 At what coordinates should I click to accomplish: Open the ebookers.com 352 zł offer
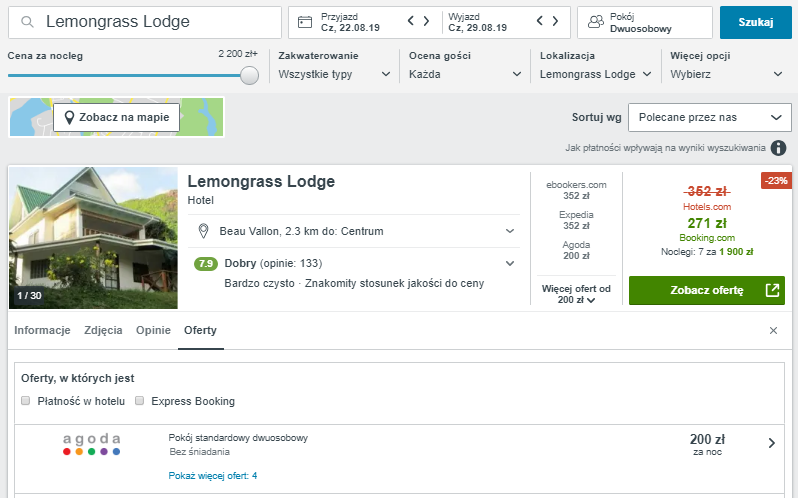pos(576,190)
